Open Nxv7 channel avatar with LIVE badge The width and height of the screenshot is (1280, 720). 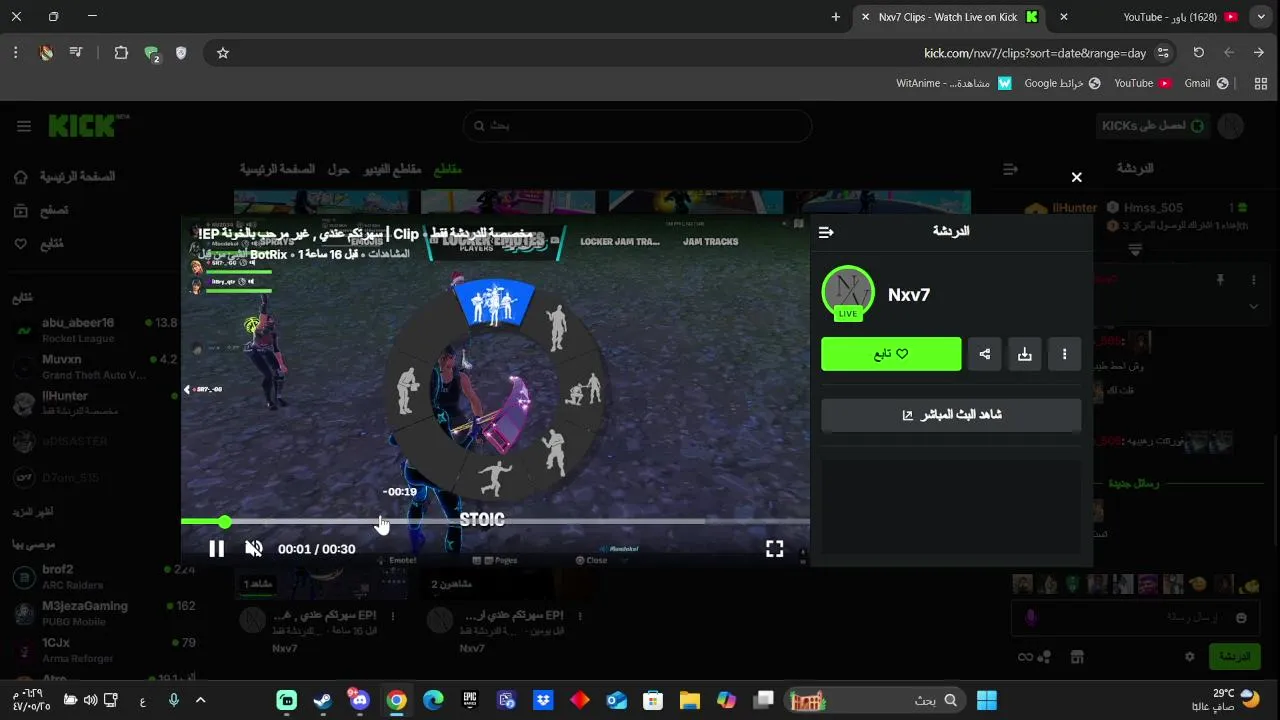click(x=848, y=293)
